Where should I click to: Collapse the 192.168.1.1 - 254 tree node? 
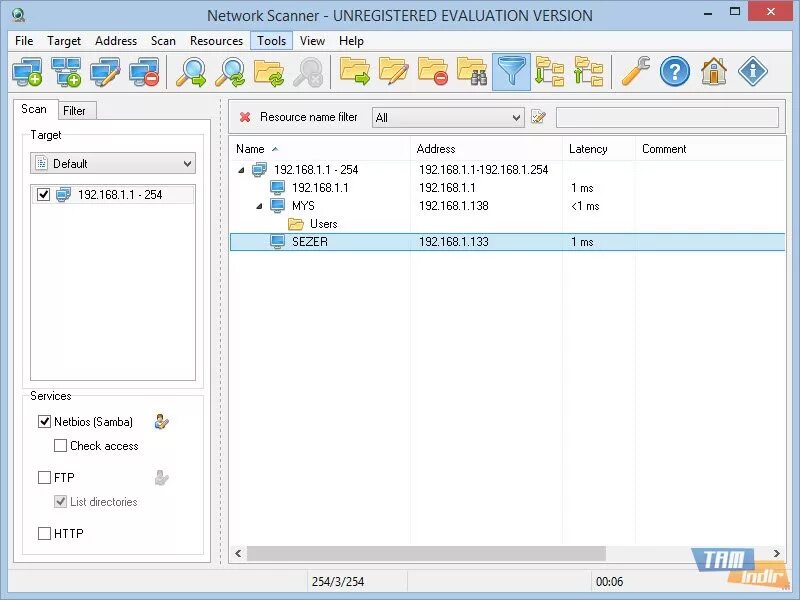click(241, 170)
